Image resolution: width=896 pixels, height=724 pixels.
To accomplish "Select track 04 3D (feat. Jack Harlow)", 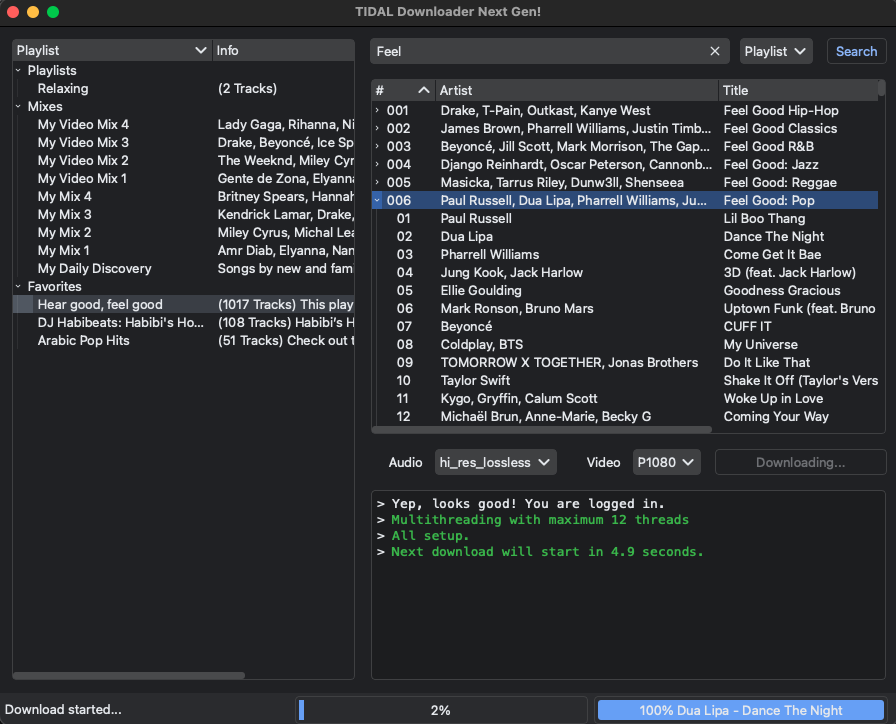I will [x=625, y=273].
